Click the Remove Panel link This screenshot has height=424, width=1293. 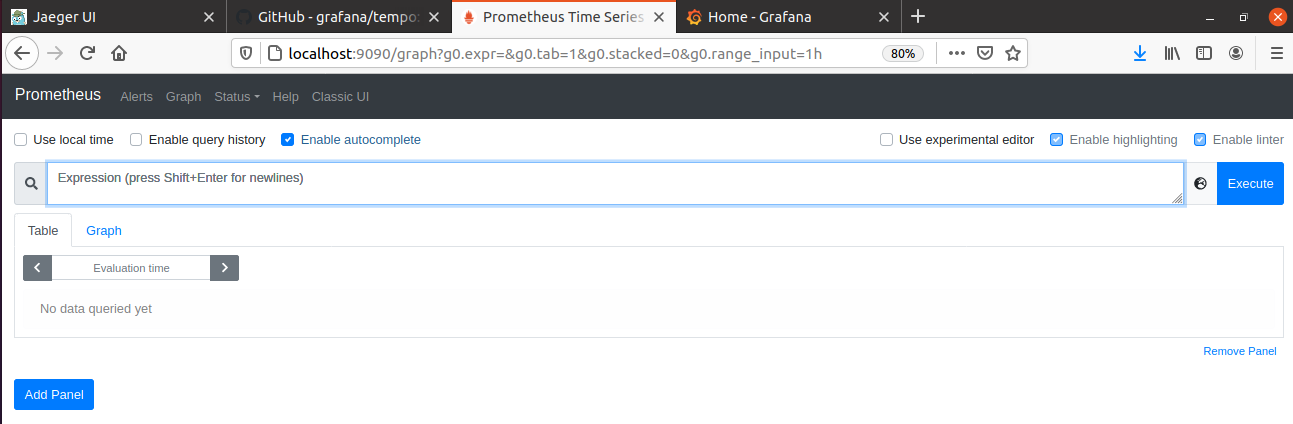tap(1239, 351)
